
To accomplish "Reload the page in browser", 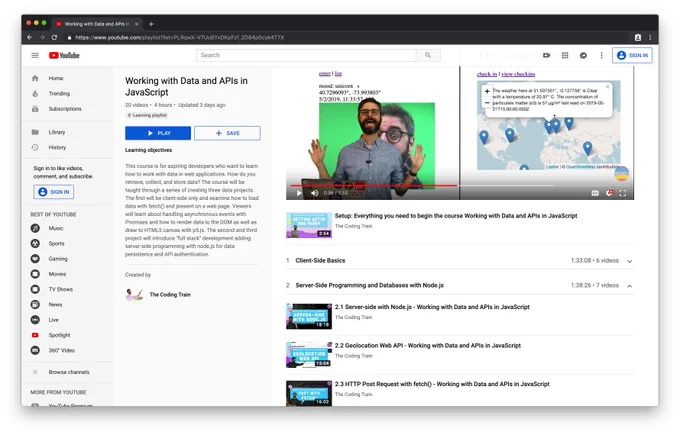I will pyautogui.click(x=54, y=37).
